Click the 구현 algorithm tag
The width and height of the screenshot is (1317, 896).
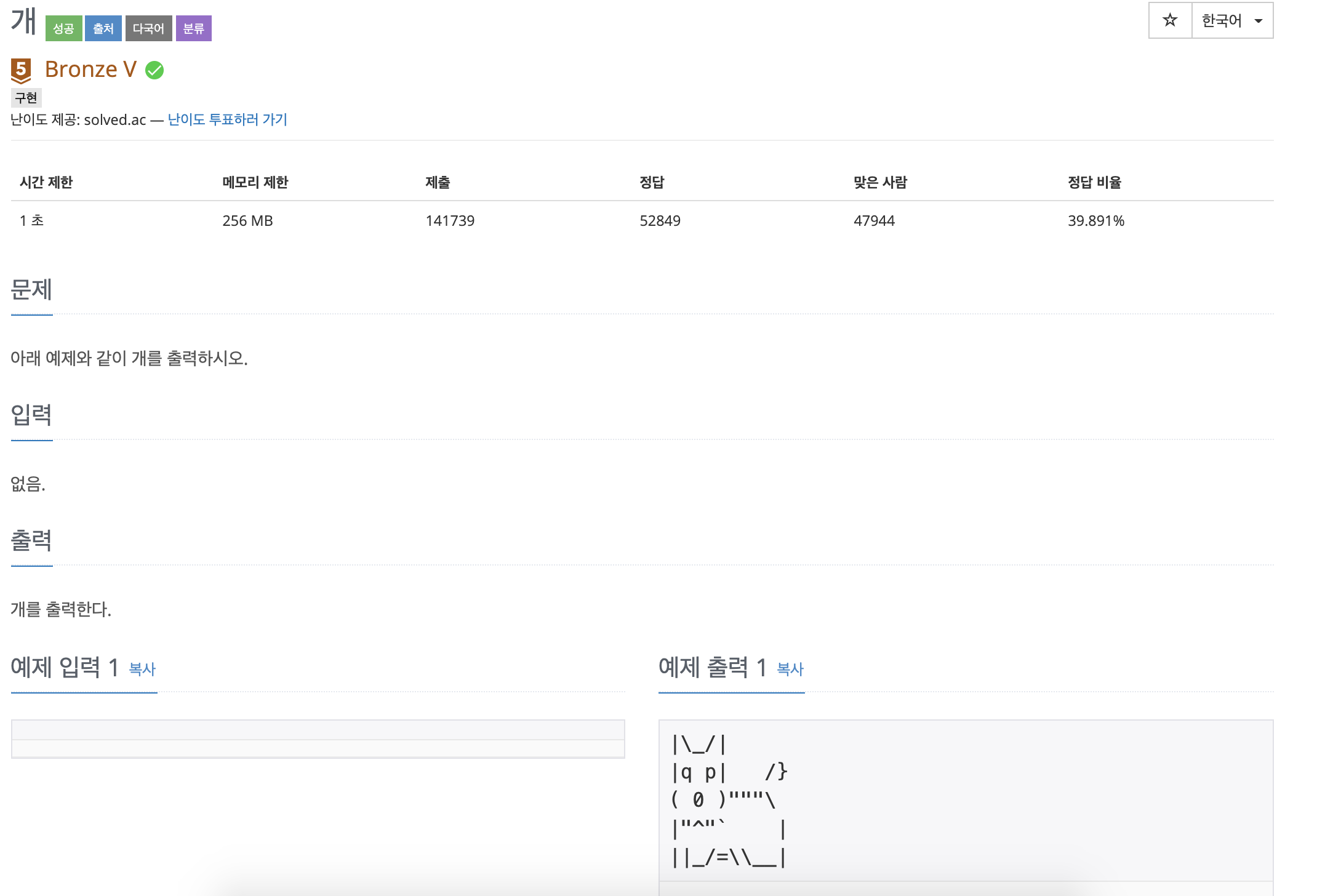coord(26,98)
